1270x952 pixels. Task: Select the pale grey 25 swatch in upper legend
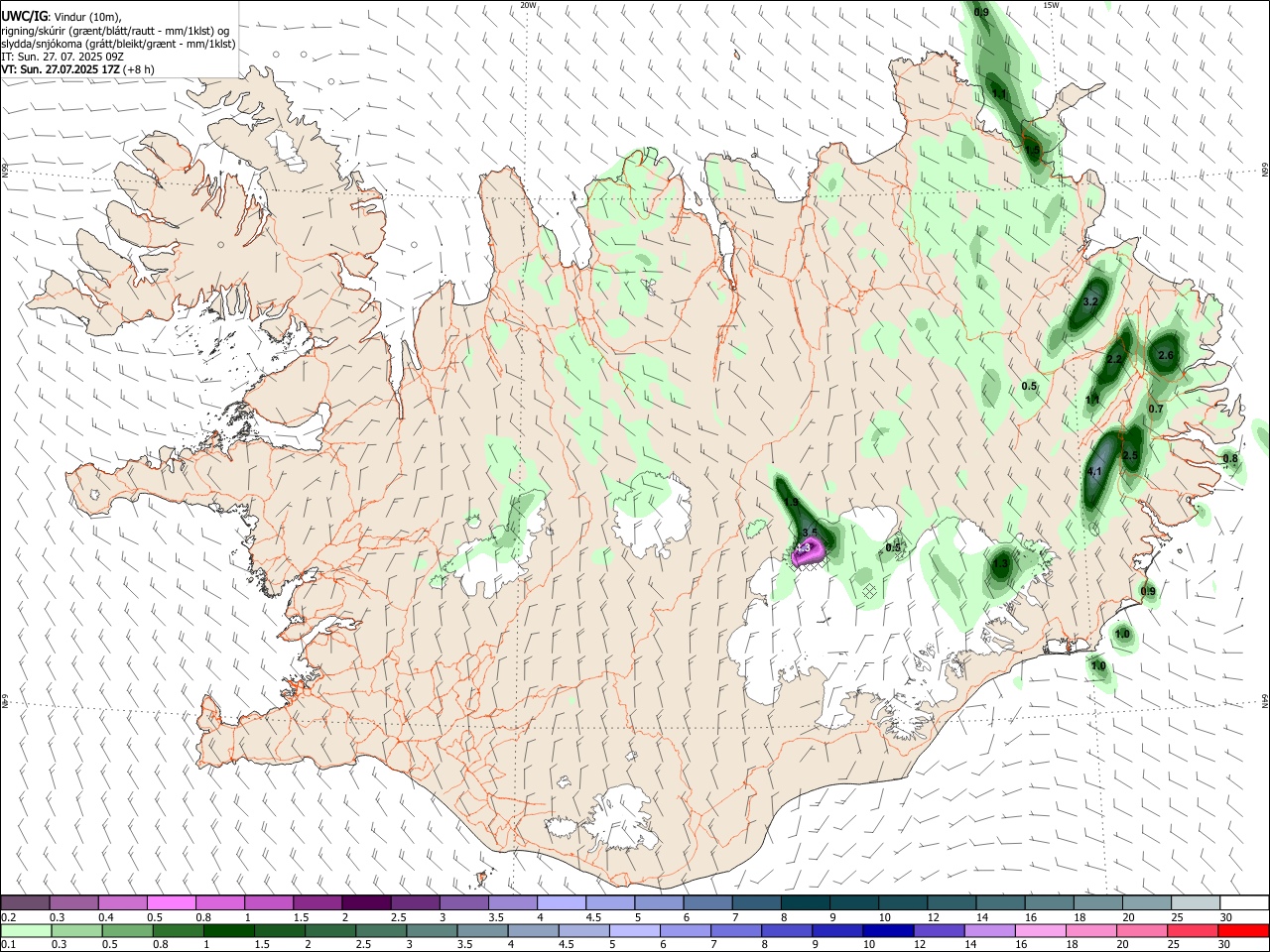(1196, 903)
